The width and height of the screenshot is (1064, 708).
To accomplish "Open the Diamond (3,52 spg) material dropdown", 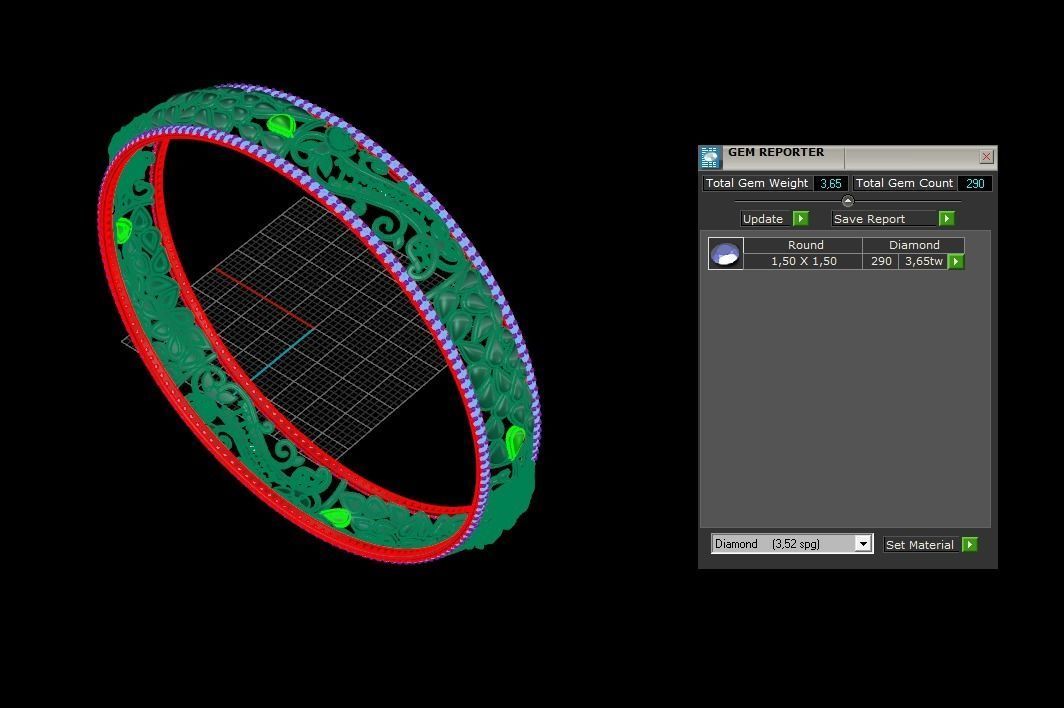I will coord(792,544).
